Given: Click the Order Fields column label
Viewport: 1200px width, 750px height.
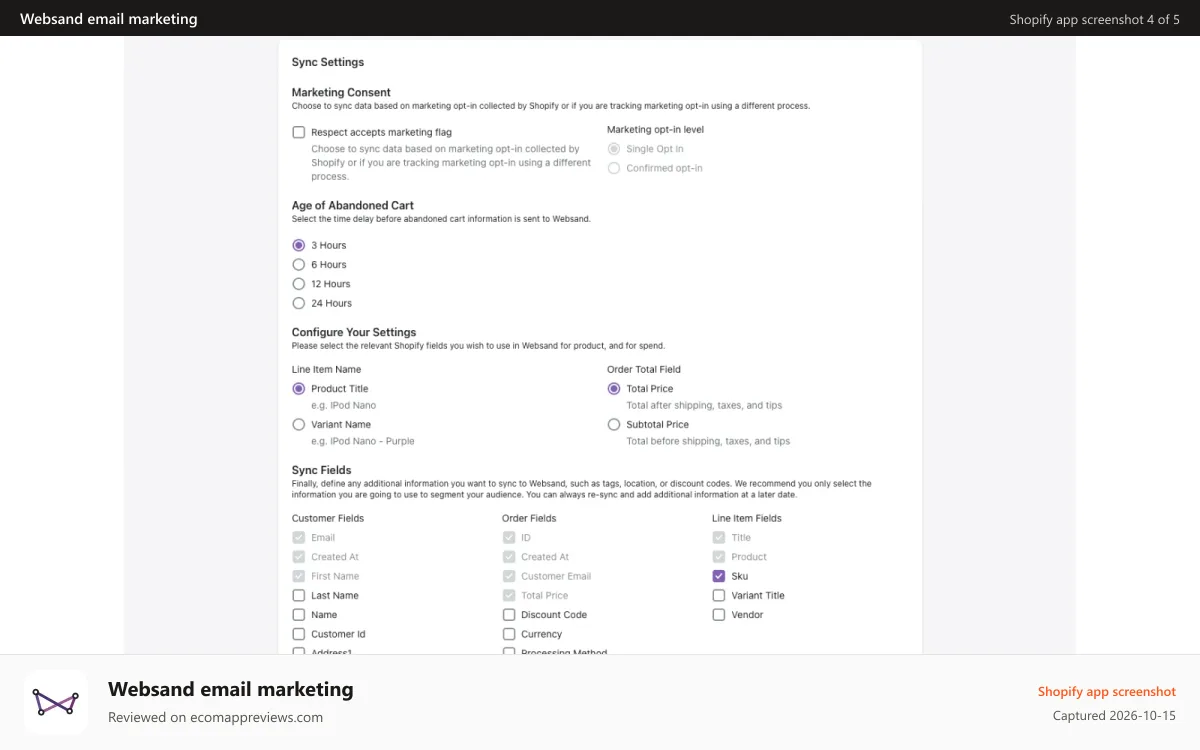Looking at the screenshot, I should click(529, 519).
